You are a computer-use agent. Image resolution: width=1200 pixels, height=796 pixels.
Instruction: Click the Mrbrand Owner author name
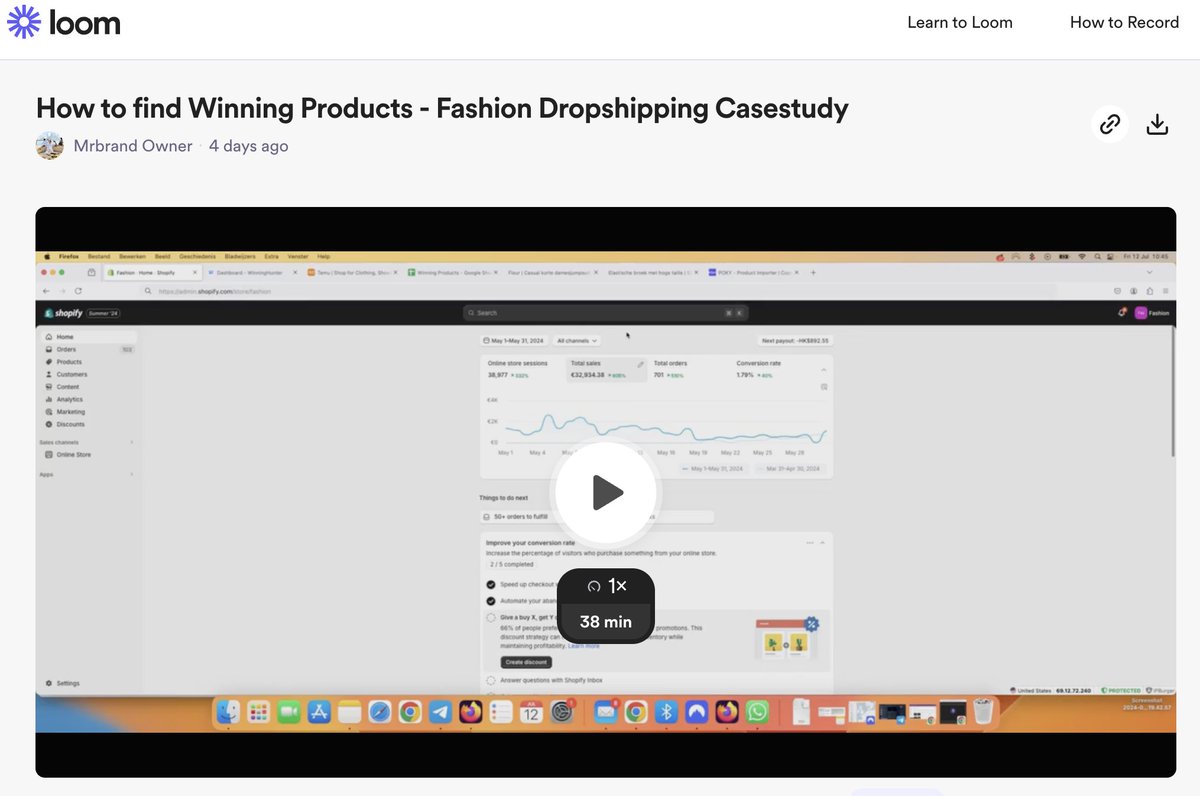click(133, 146)
